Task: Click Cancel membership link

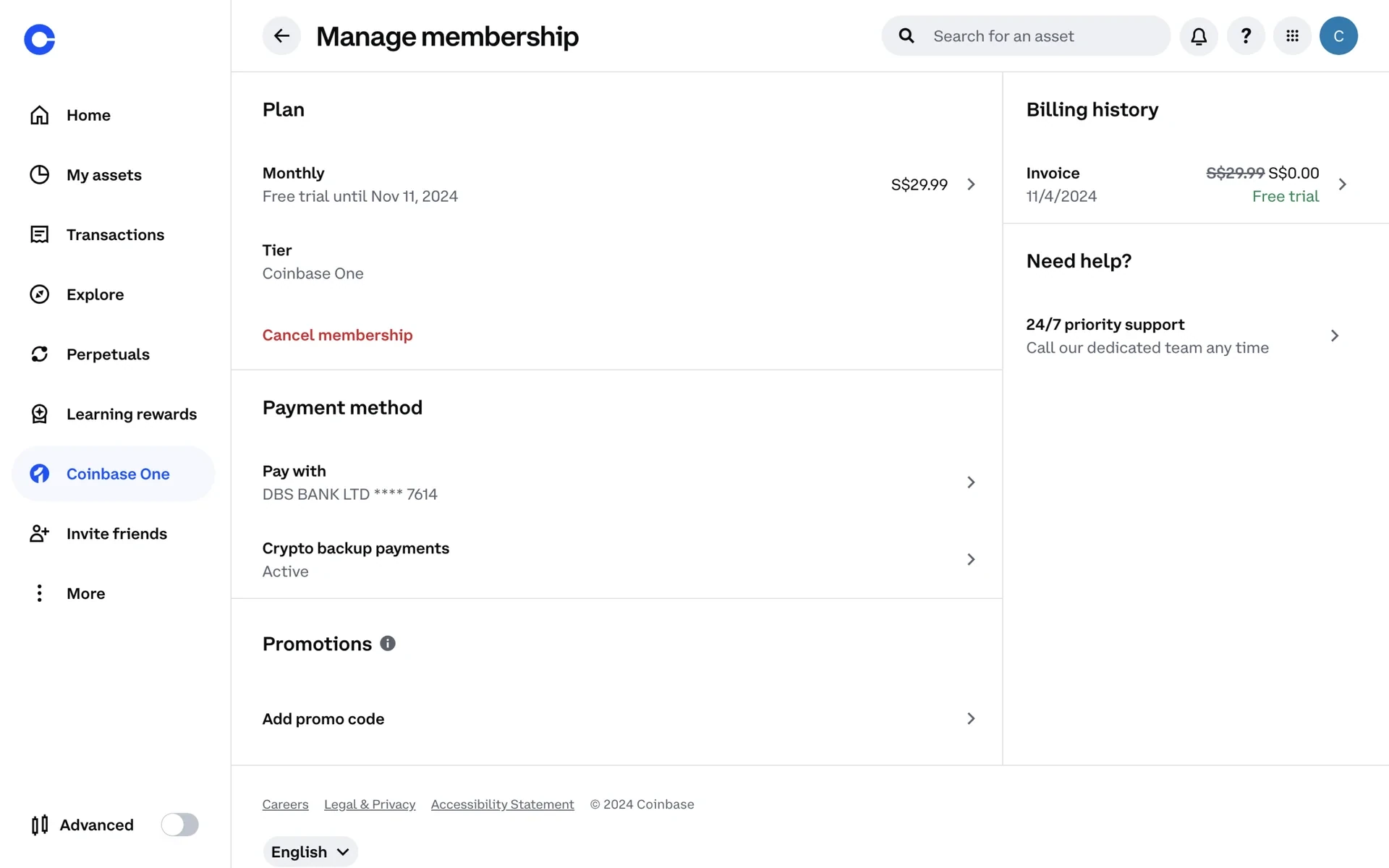Action: pos(337,335)
